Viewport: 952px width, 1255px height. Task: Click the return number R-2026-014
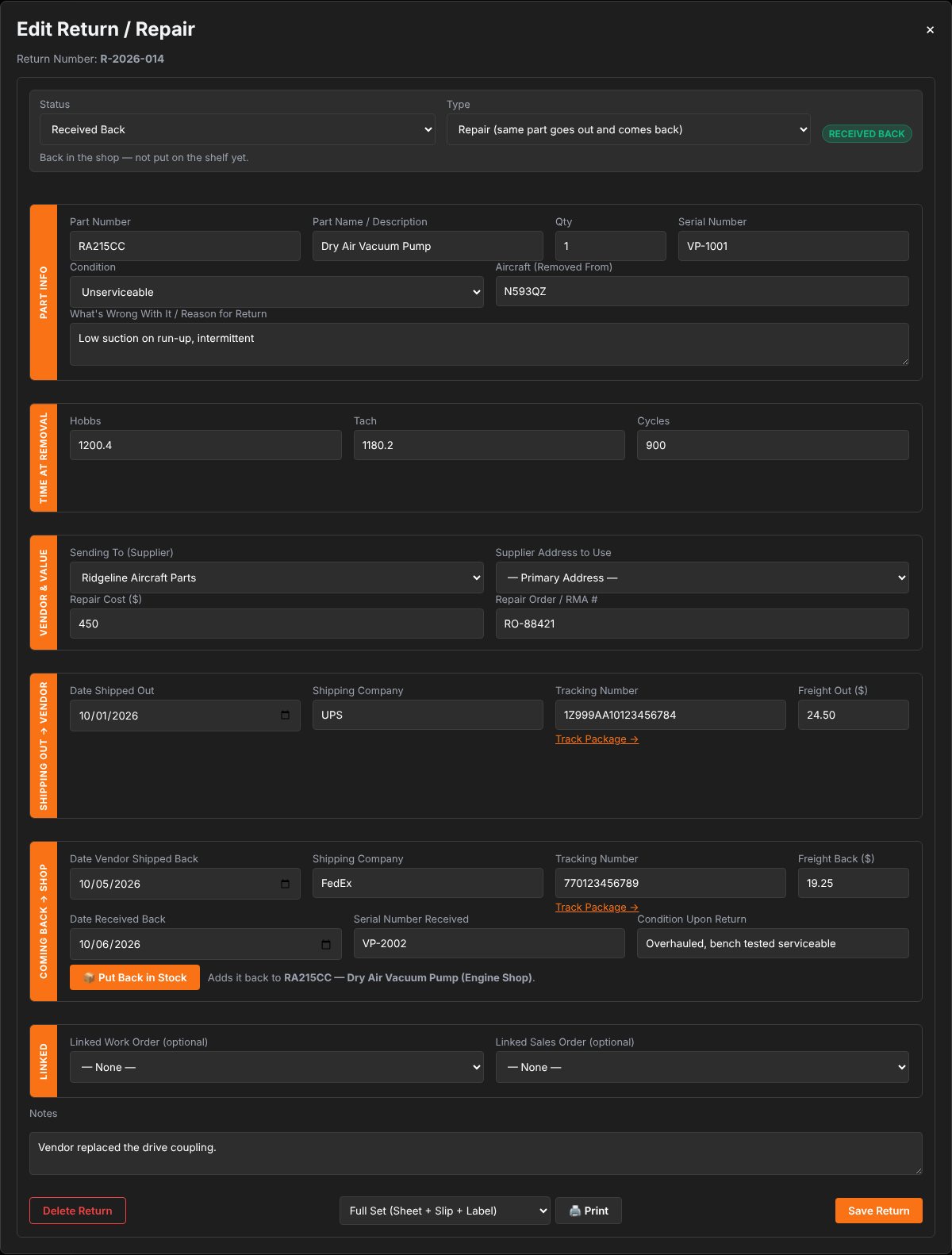coord(132,59)
